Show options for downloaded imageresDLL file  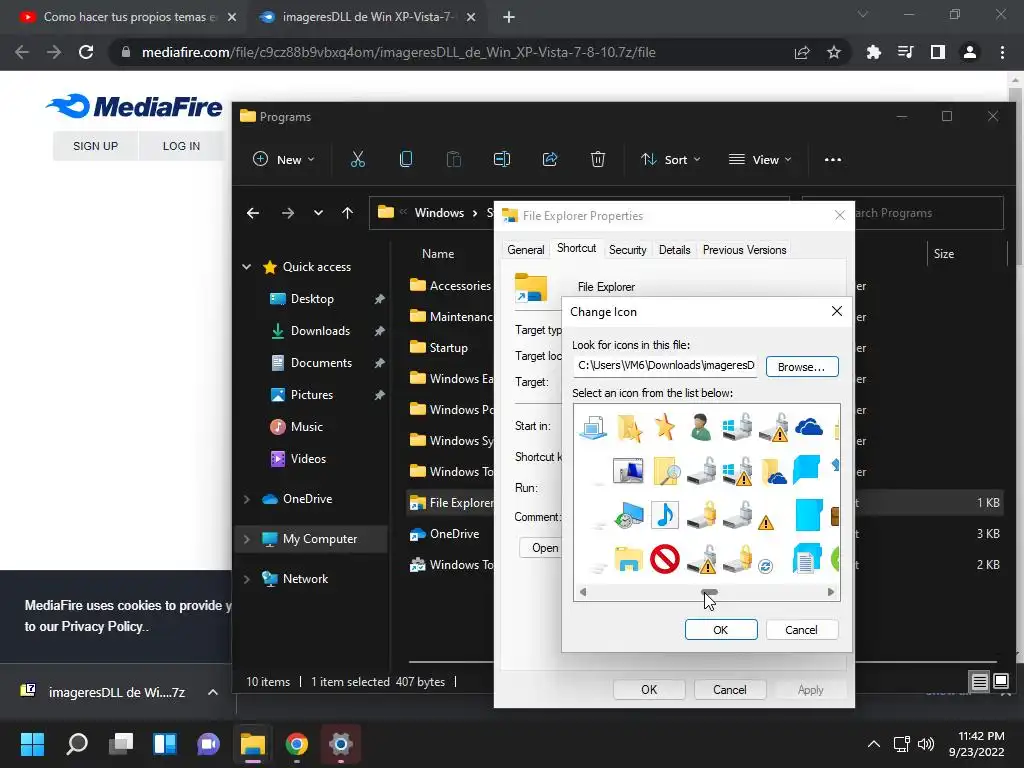(x=213, y=692)
